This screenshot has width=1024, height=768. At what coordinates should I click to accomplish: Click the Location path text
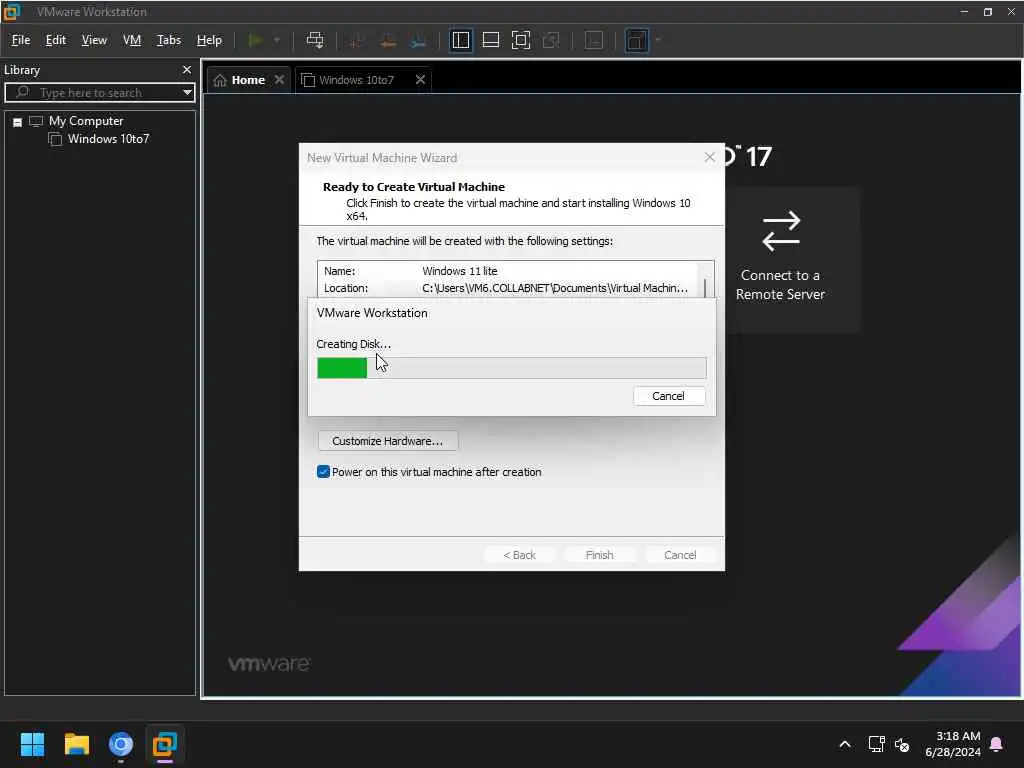[x=554, y=288]
